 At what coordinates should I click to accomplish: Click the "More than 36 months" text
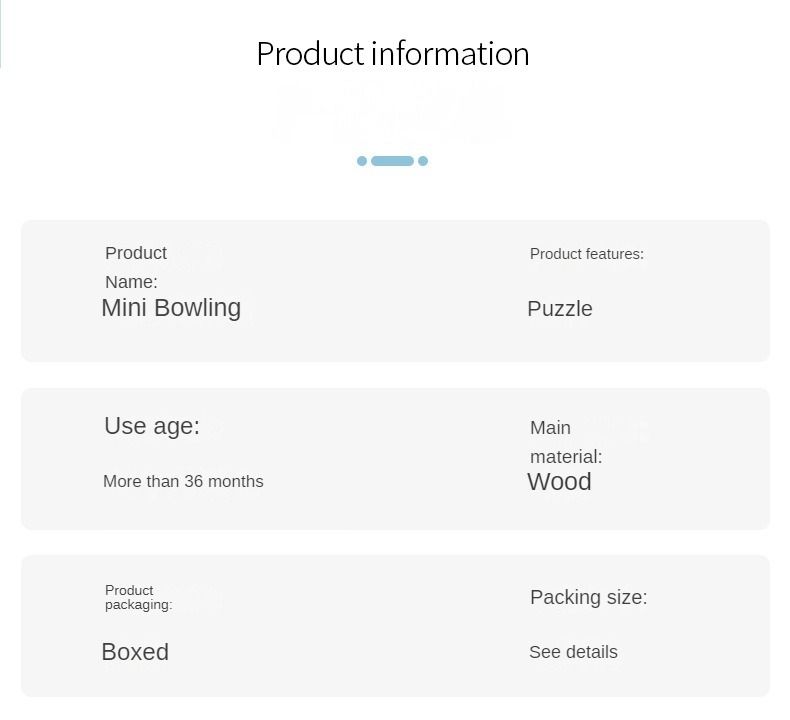click(x=183, y=481)
